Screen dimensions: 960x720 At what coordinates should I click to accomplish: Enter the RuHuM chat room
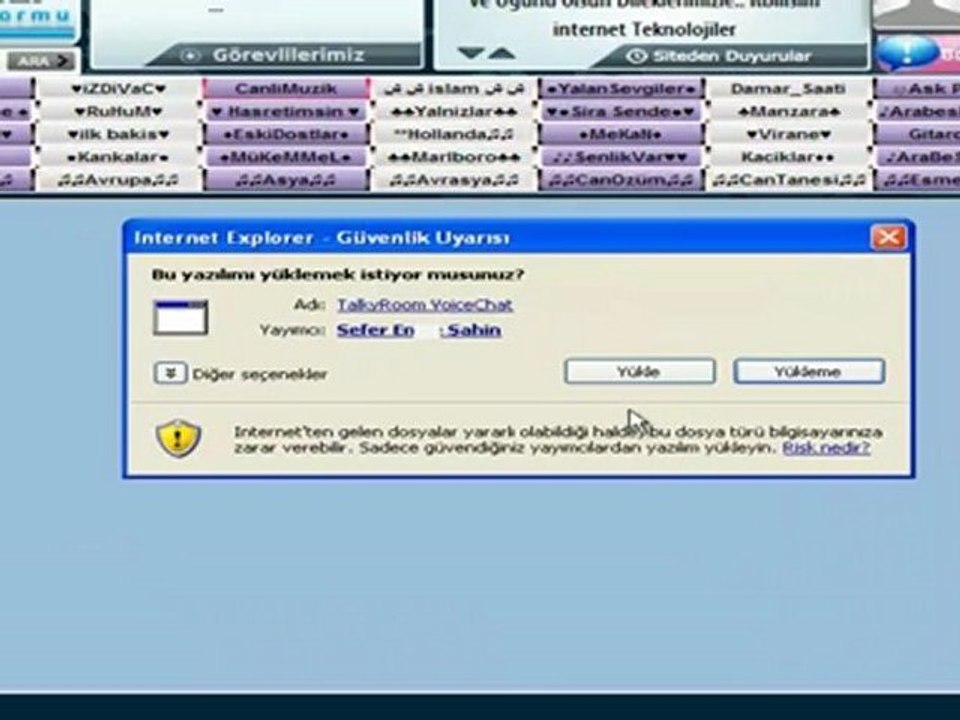click(118, 111)
